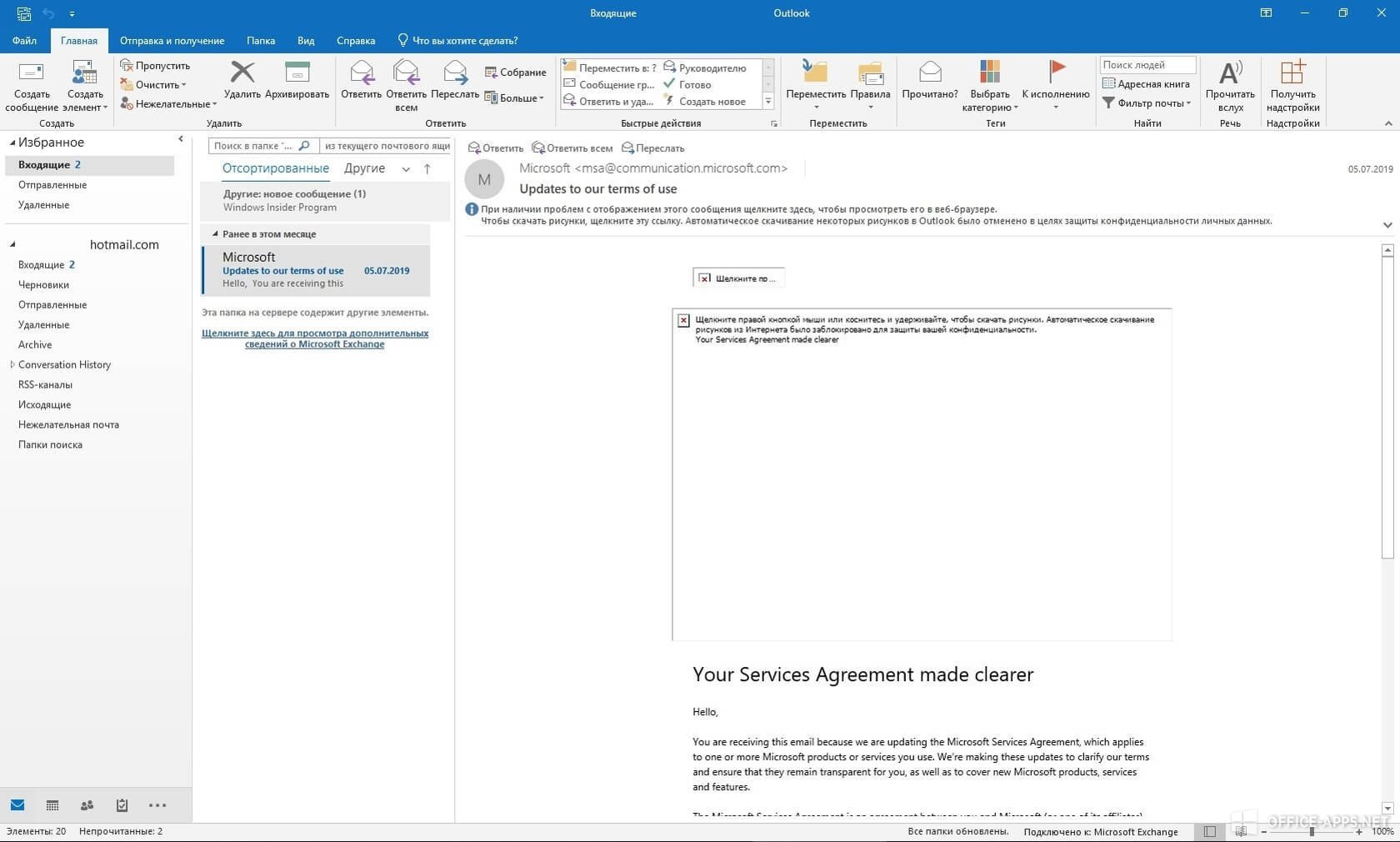The image size is (1400, 842).
Task: Select the Drafts (Черновики) folder
Action: click(43, 284)
